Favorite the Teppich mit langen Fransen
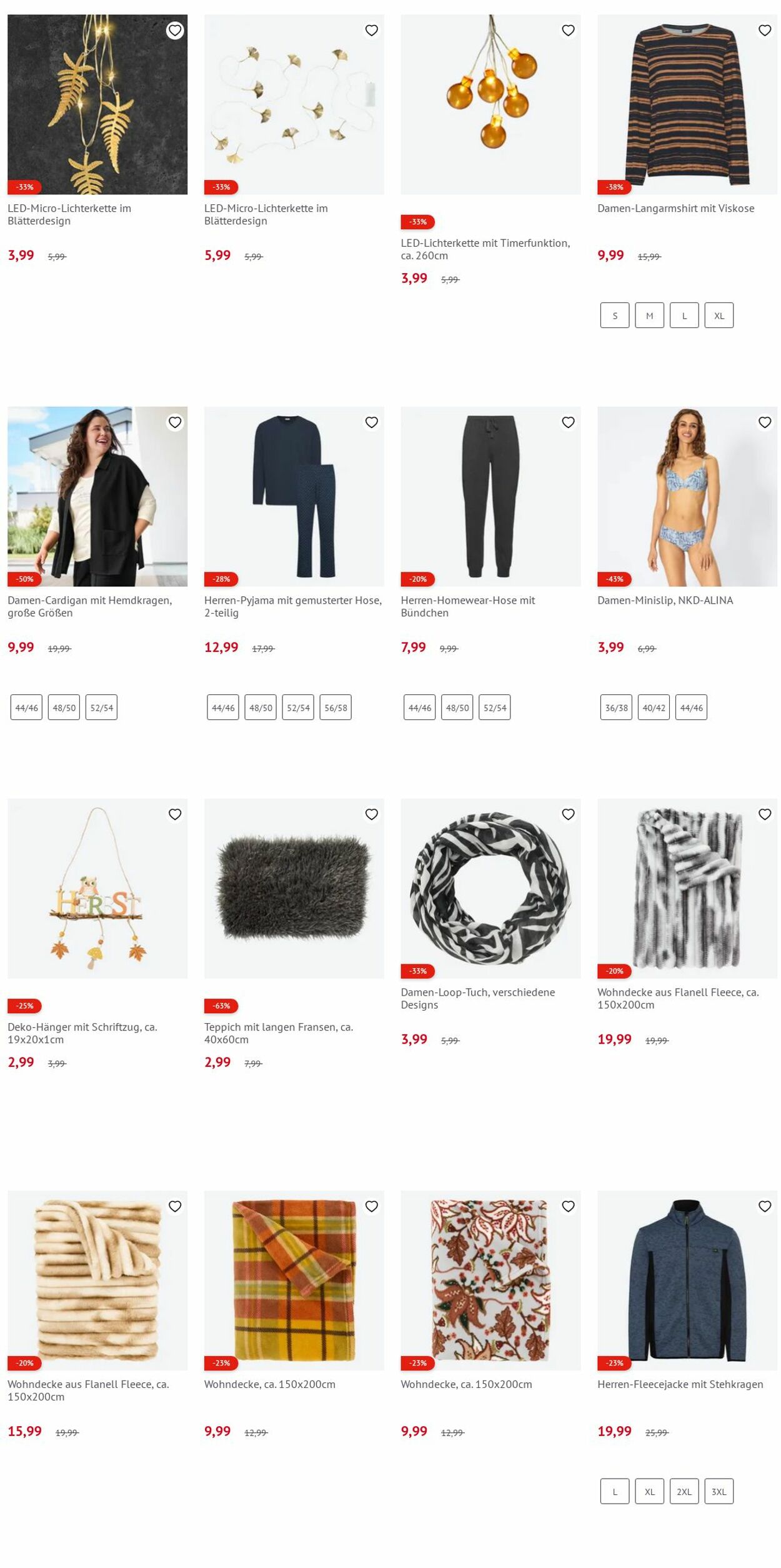Image resolution: width=781 pixels, height=1568 pixels. [371, 814]
